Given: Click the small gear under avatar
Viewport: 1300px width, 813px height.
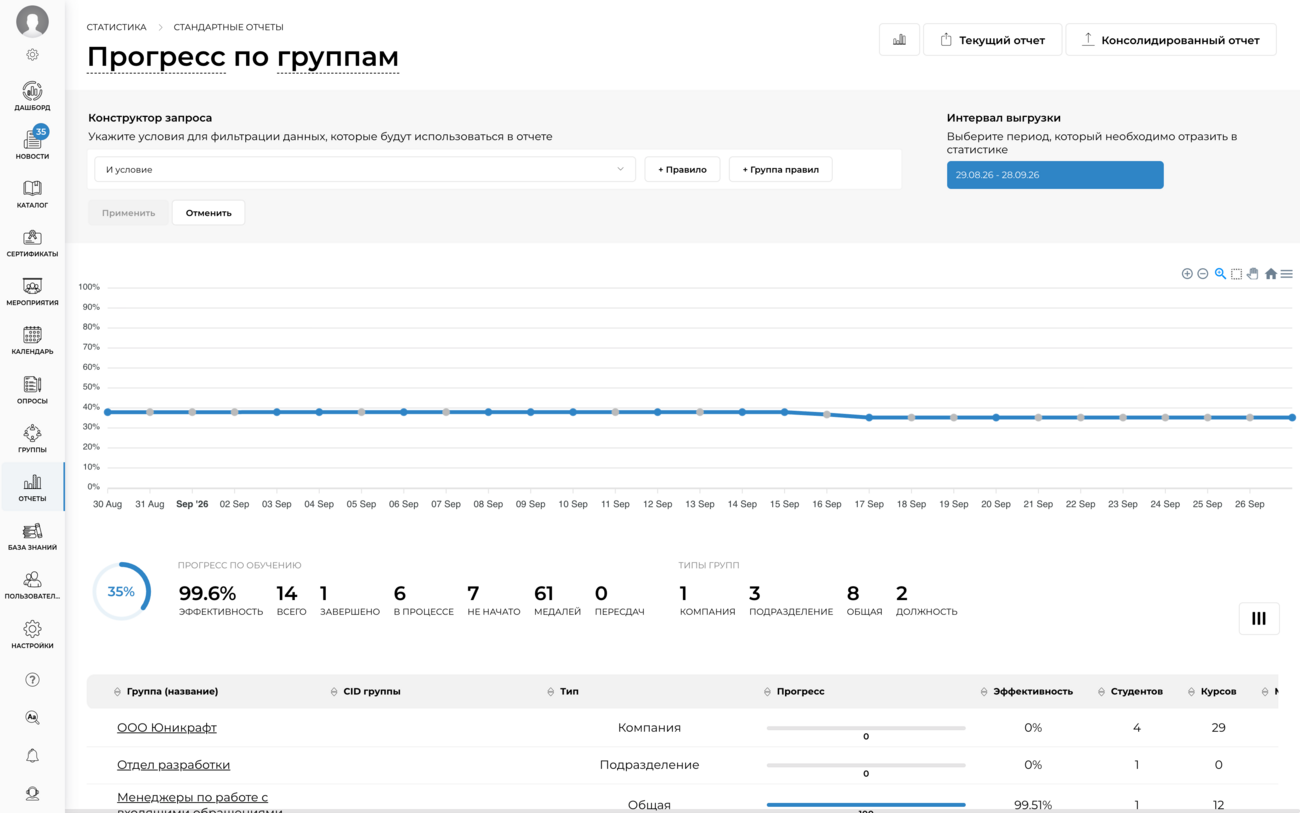Looking at the screenshot, I should coord(32,55).
